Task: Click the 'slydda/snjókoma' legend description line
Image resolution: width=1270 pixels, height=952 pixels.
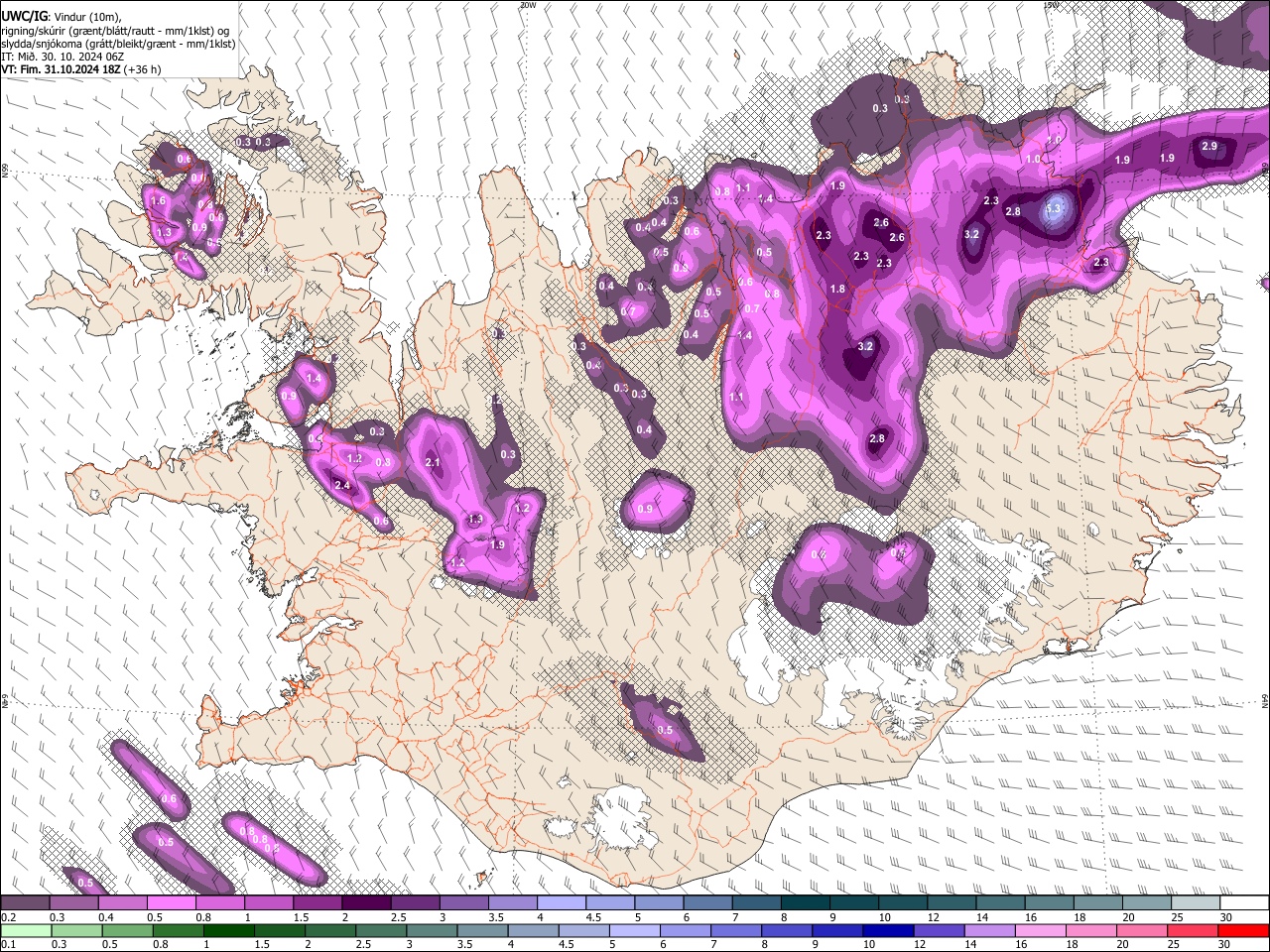Action: coord(118,44)
